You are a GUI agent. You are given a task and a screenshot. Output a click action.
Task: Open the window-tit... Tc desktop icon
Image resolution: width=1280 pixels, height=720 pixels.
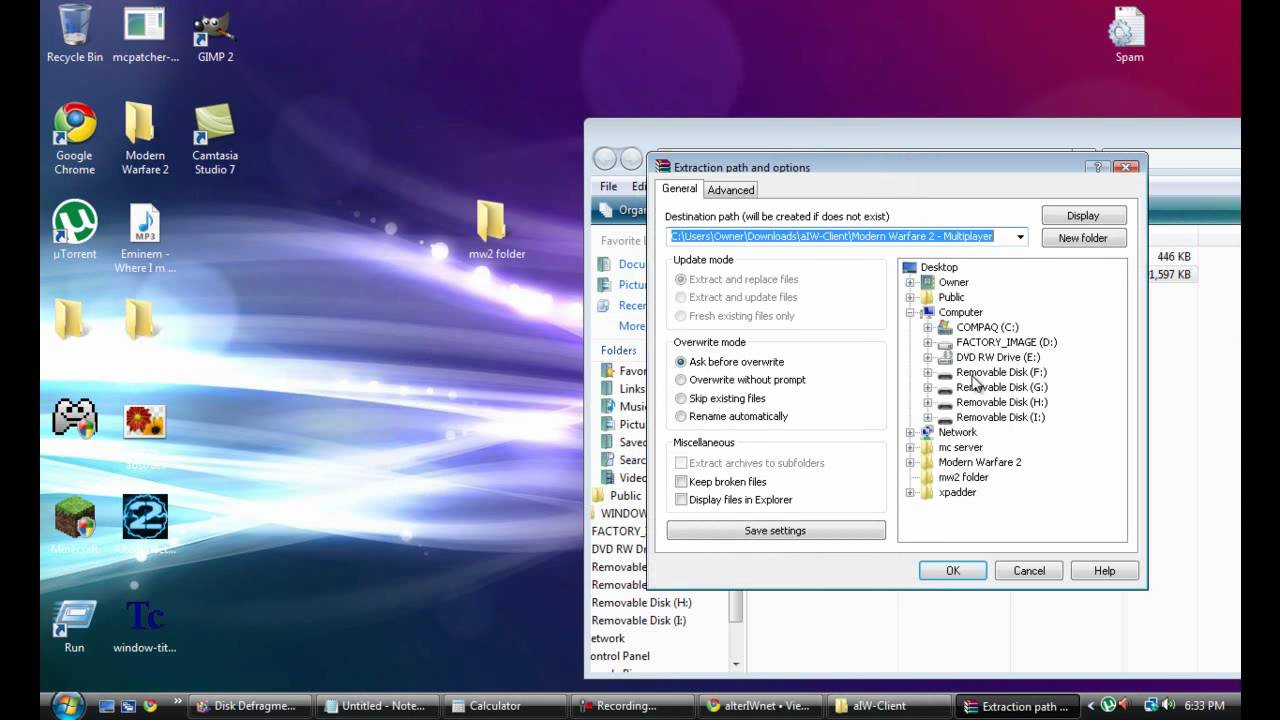(145, 626)
